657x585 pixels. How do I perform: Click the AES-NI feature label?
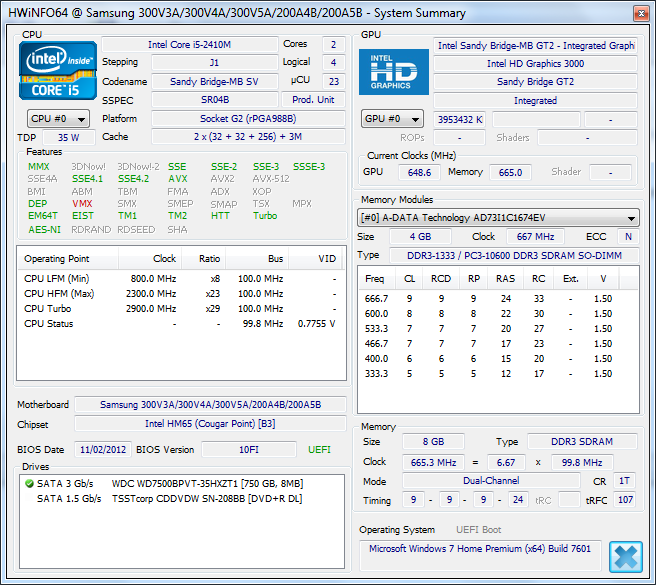[x=44, y=230]
